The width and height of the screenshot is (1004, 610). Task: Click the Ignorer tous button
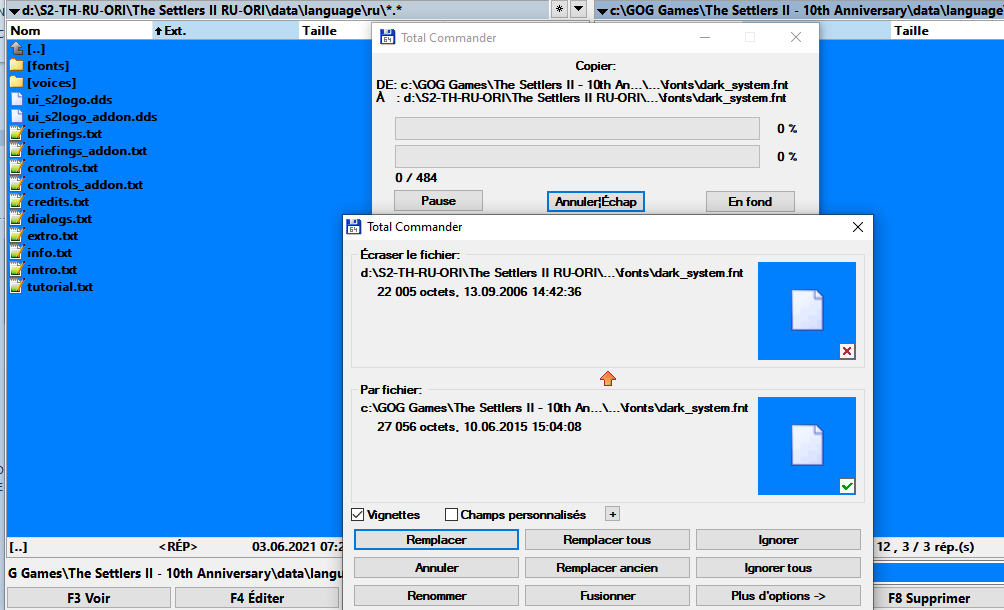[778, 568]
